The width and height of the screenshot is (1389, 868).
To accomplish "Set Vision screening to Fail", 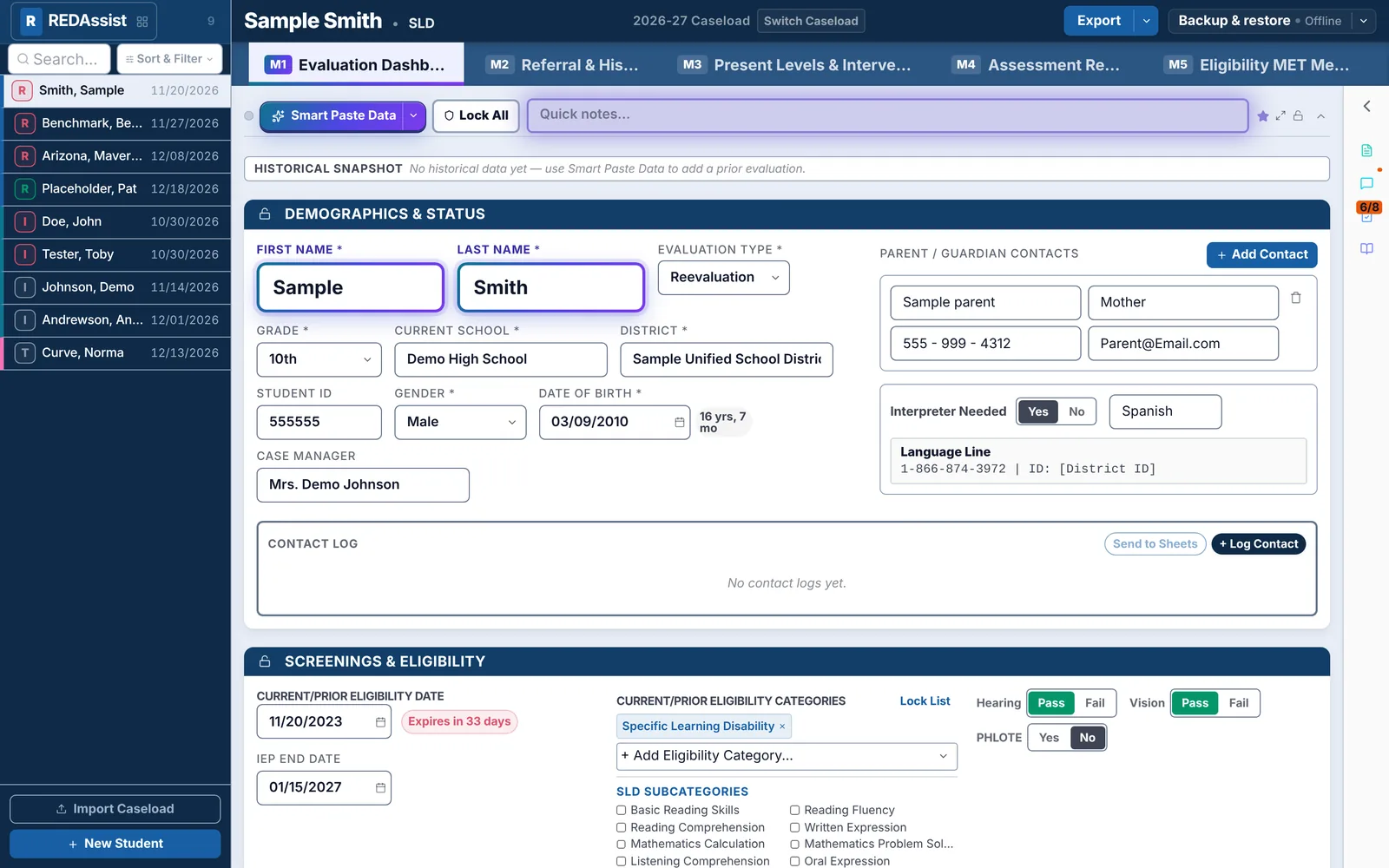I will [1239, 703].
